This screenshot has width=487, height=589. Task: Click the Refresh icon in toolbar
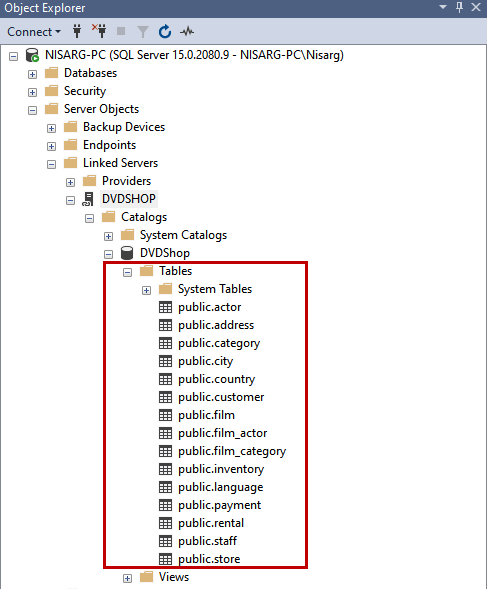point(165,32)
